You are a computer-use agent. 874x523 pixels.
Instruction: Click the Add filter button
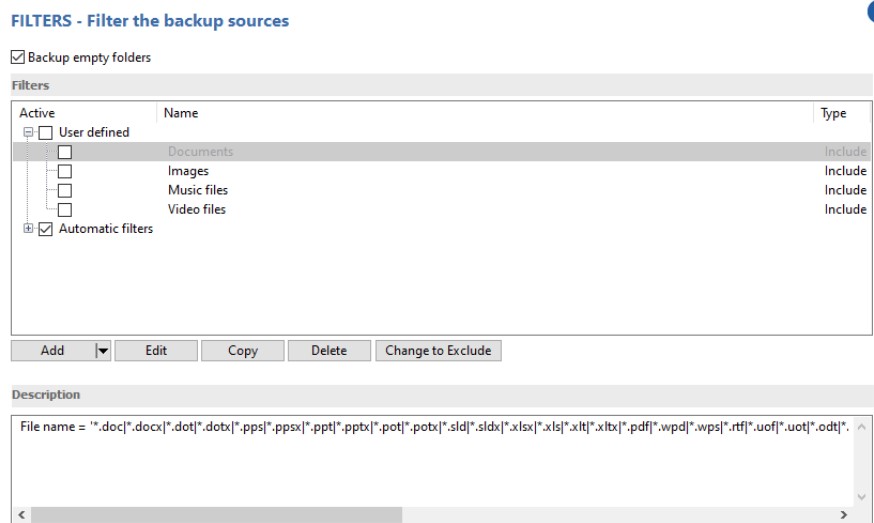click(x=52, y=351)
